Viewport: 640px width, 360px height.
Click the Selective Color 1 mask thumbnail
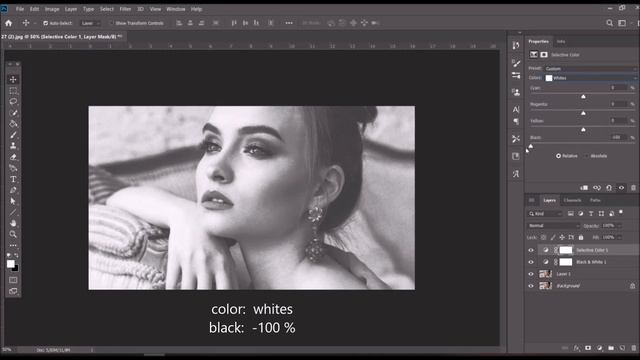click(x=566, y=250)
